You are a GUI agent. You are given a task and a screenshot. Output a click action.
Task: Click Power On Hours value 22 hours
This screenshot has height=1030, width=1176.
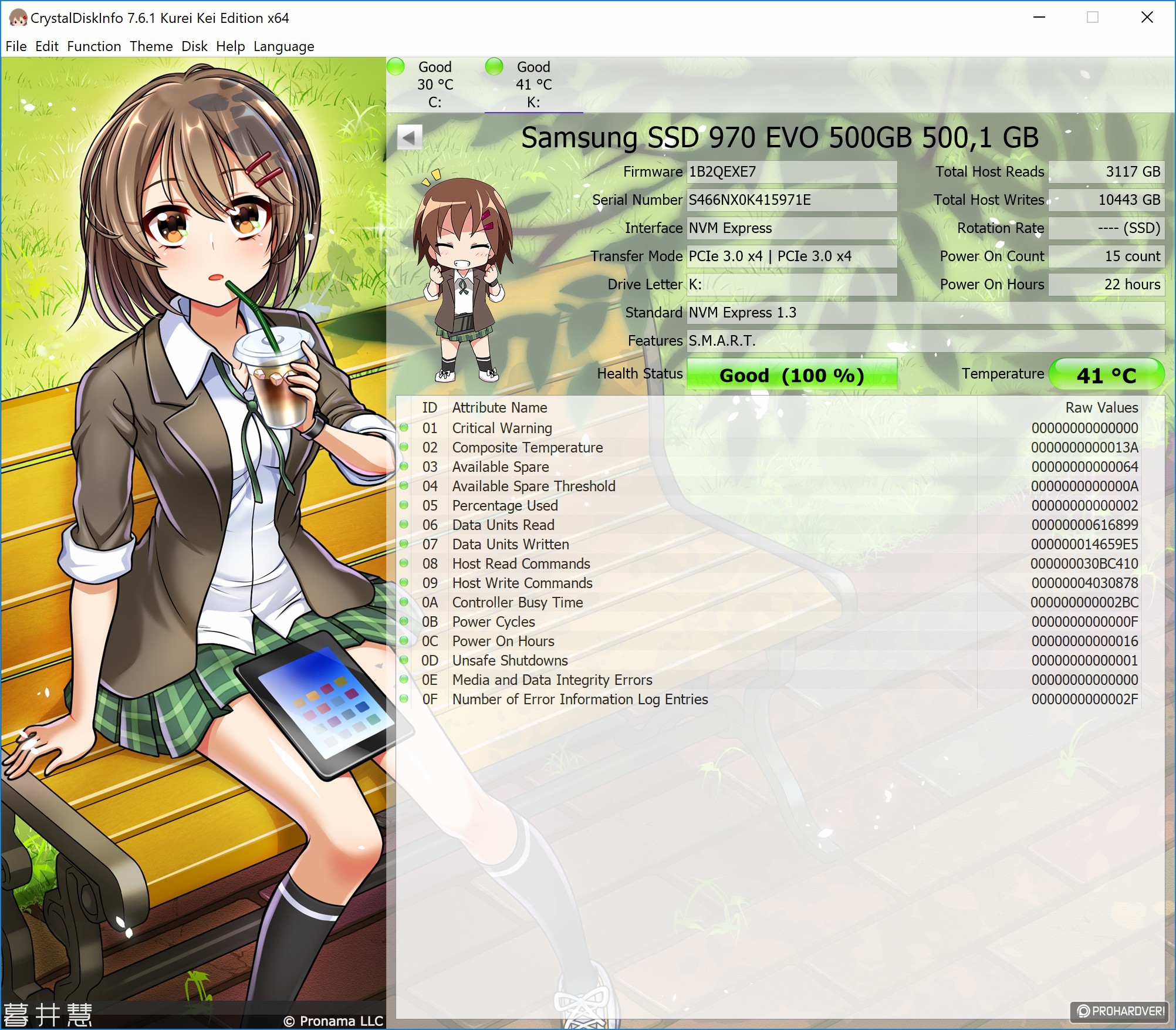coord(1107,284)
